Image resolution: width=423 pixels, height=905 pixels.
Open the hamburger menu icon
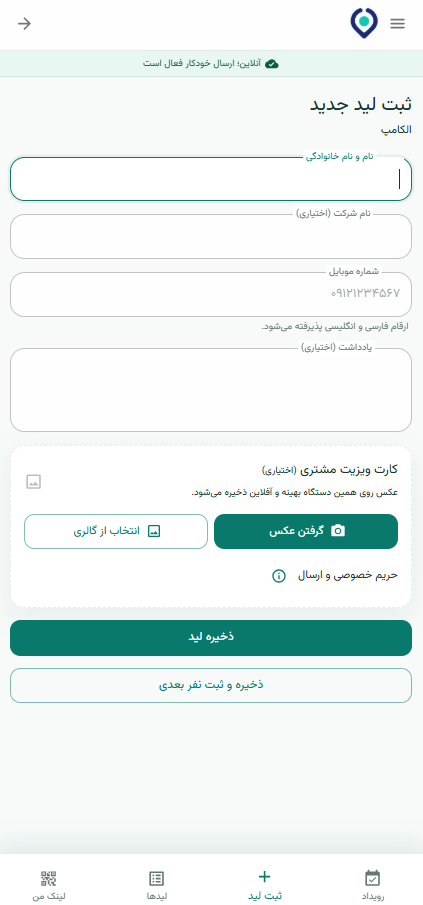tap(398, 24)
